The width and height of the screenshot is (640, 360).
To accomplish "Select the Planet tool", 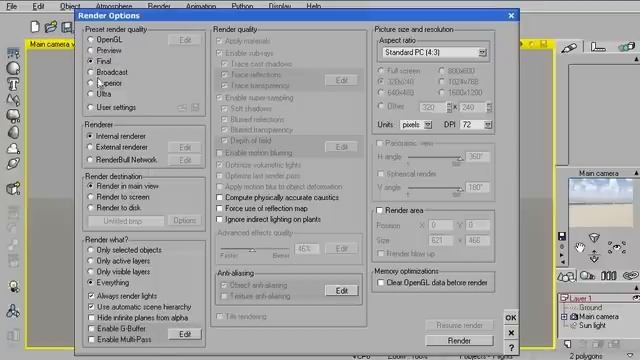I will point(13,164).
